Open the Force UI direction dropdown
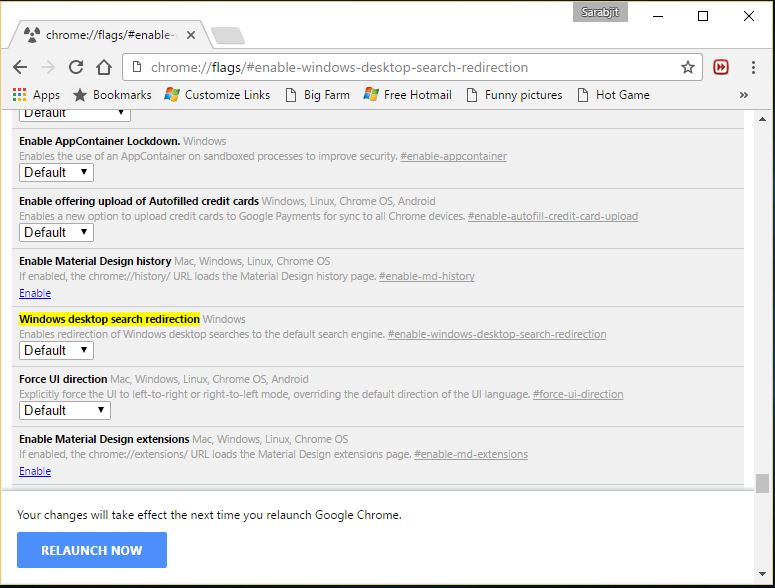 click(65, 410)
